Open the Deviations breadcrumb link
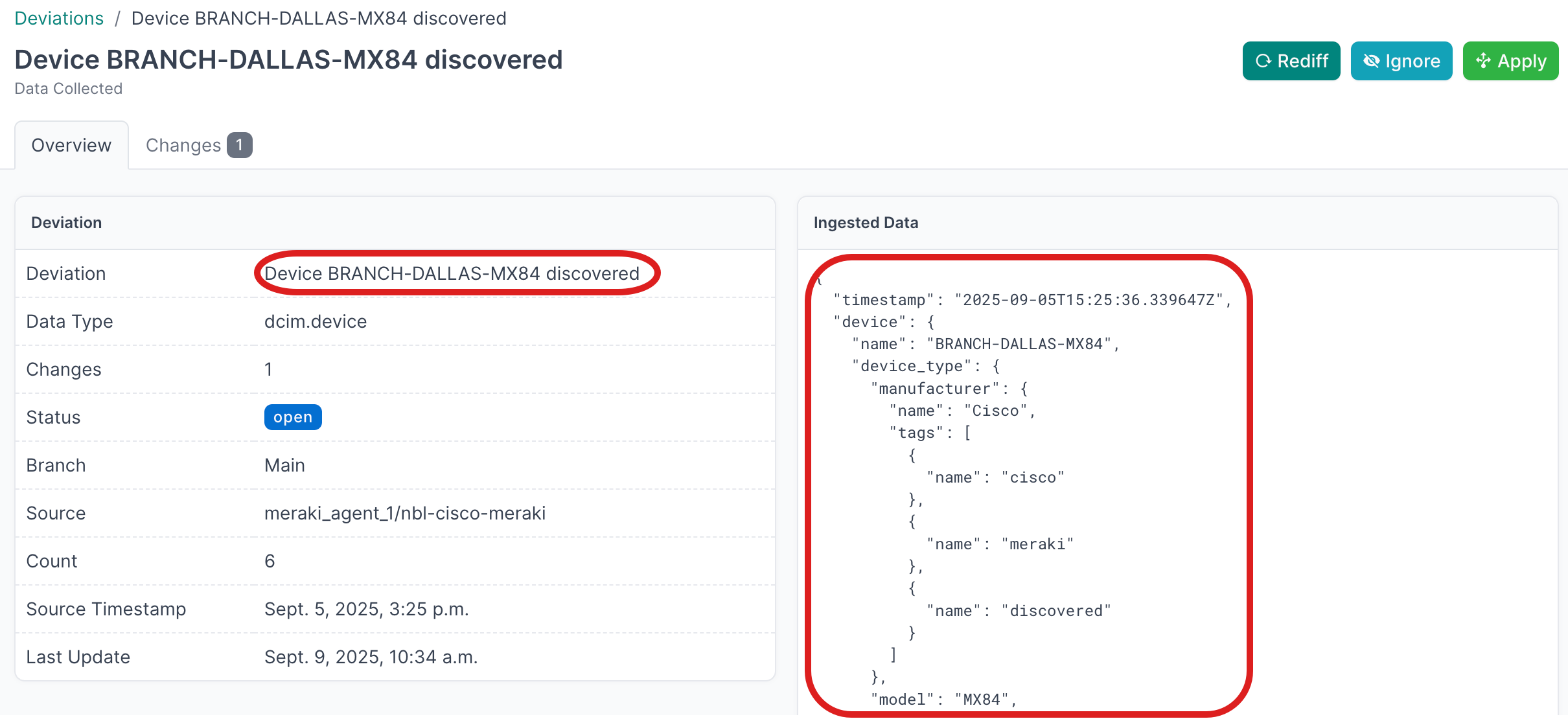 59,18
